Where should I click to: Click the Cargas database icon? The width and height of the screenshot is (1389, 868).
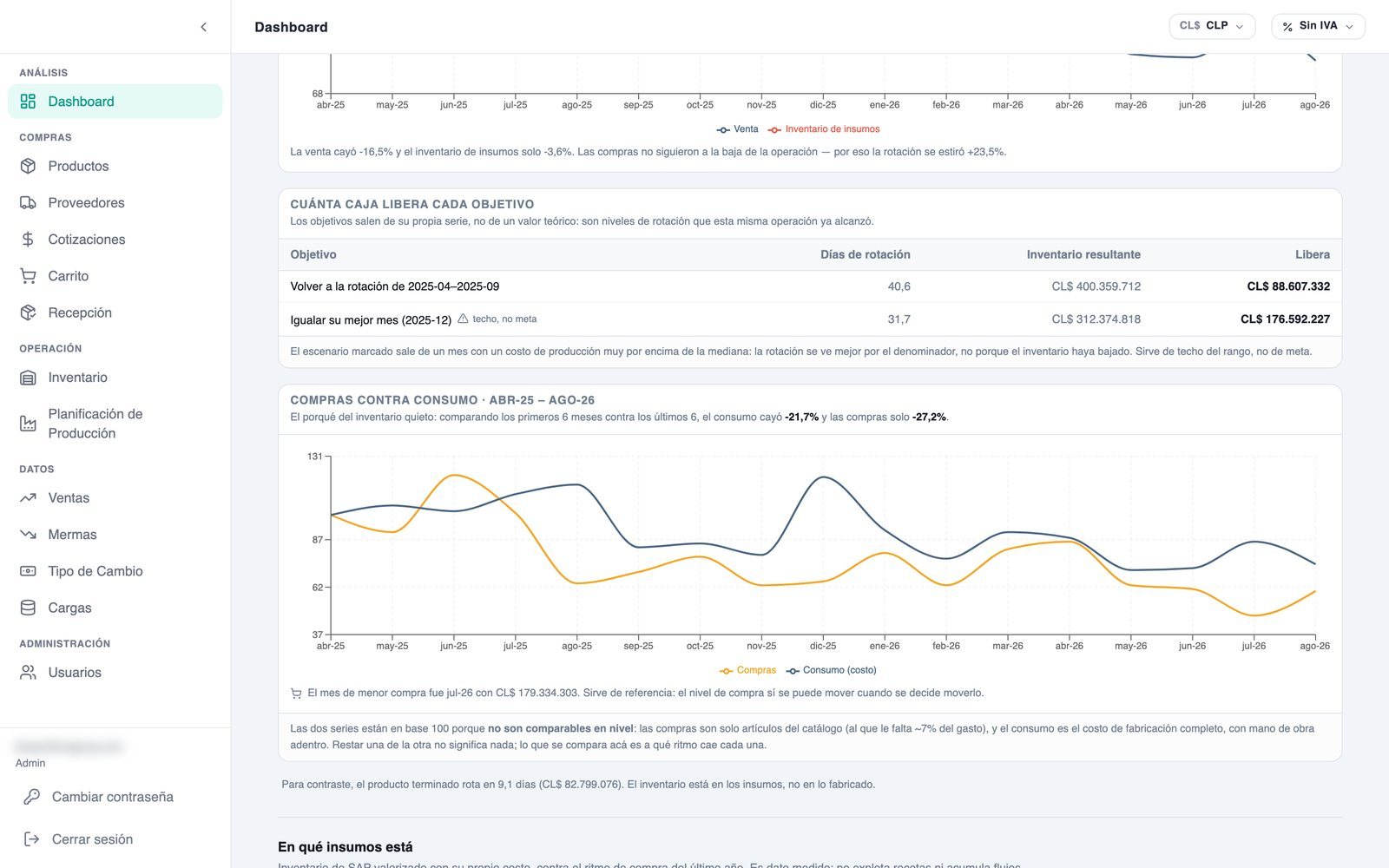[28, 608]
